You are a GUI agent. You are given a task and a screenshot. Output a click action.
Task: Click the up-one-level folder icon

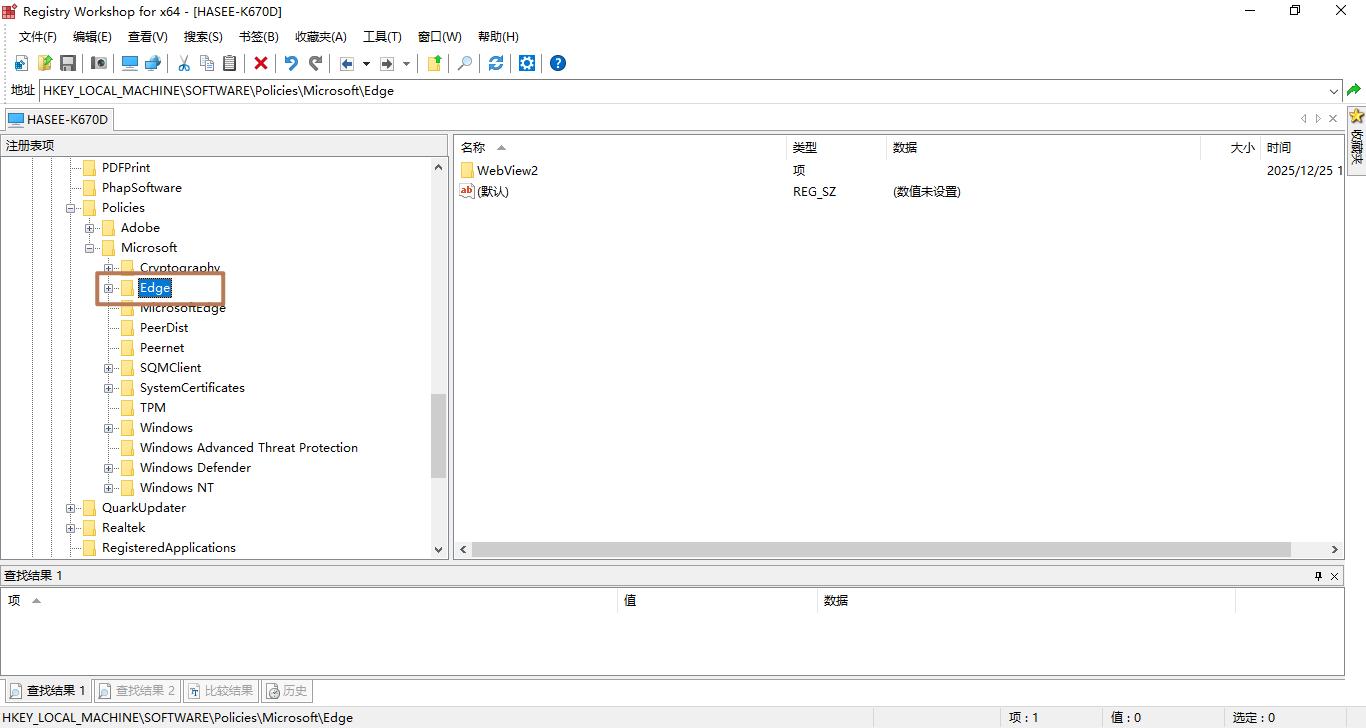click(x=435, y=63)
